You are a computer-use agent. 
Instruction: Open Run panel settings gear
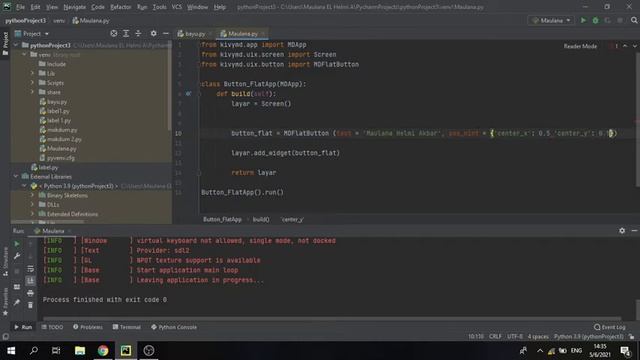pyautogui.click(x=622, y=231)
